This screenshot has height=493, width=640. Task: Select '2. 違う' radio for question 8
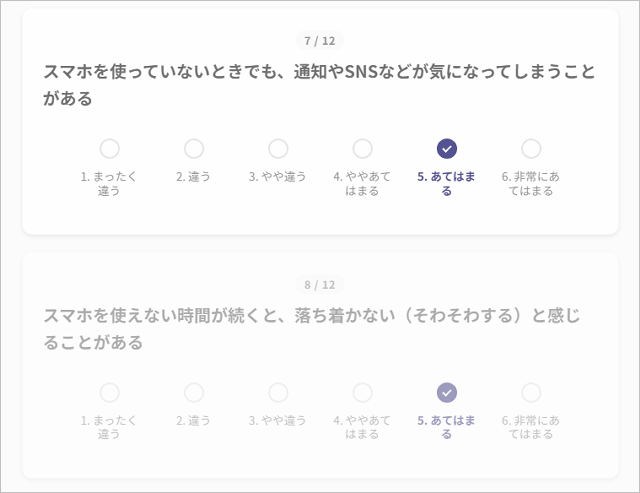tap(194, 393)
